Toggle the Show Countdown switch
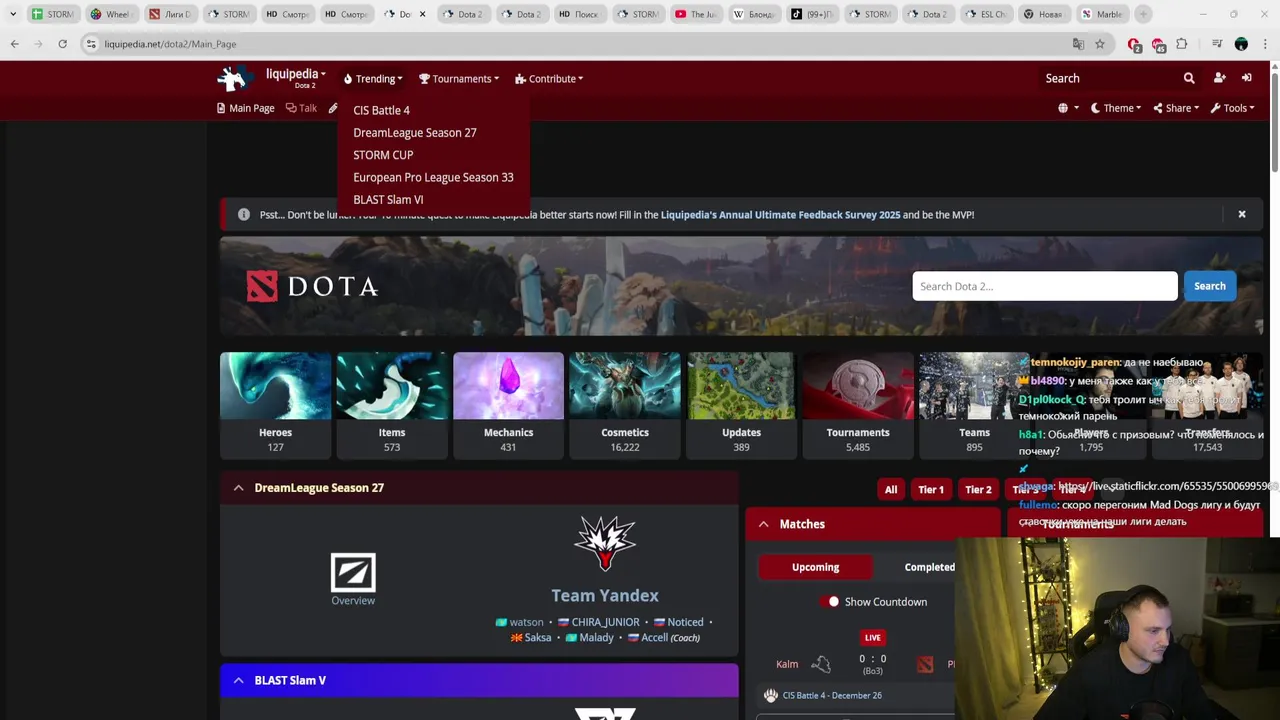Viewport: 1280px width, 720px height. click(x=832, y=602)
